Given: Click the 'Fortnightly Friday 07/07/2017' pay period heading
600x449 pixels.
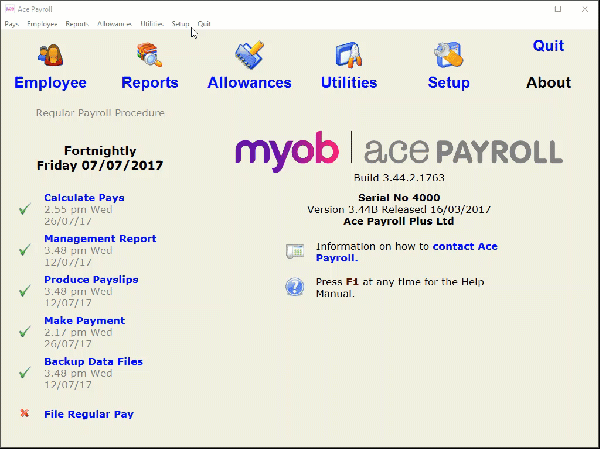Looking at the screenshot, I should [100, 158].
